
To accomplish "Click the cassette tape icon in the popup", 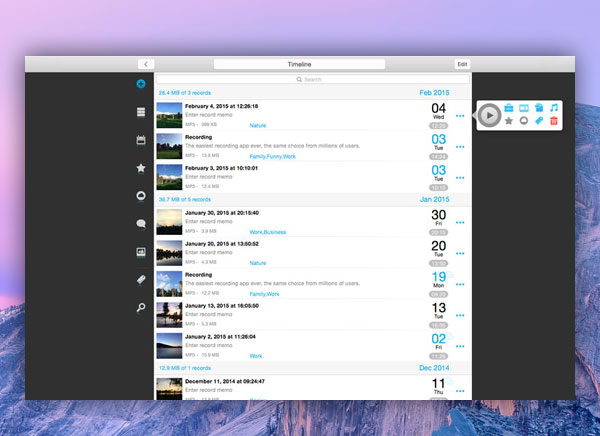I will [x=524, y=108].
